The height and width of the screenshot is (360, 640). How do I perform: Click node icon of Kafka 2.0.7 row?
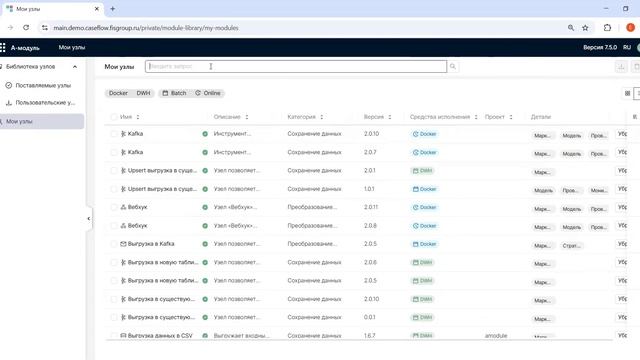point(123,152)
